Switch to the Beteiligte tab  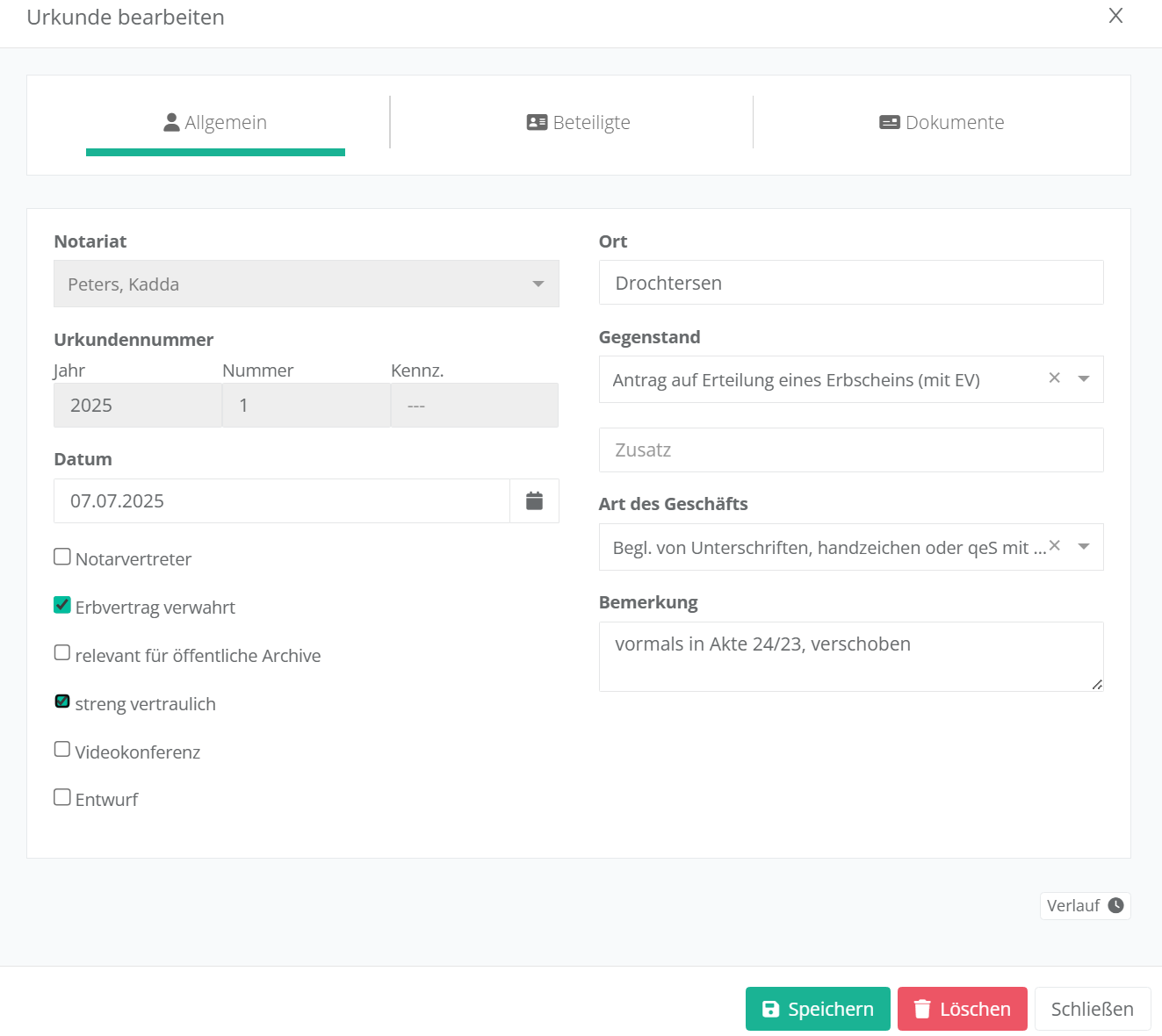[579, 123]
